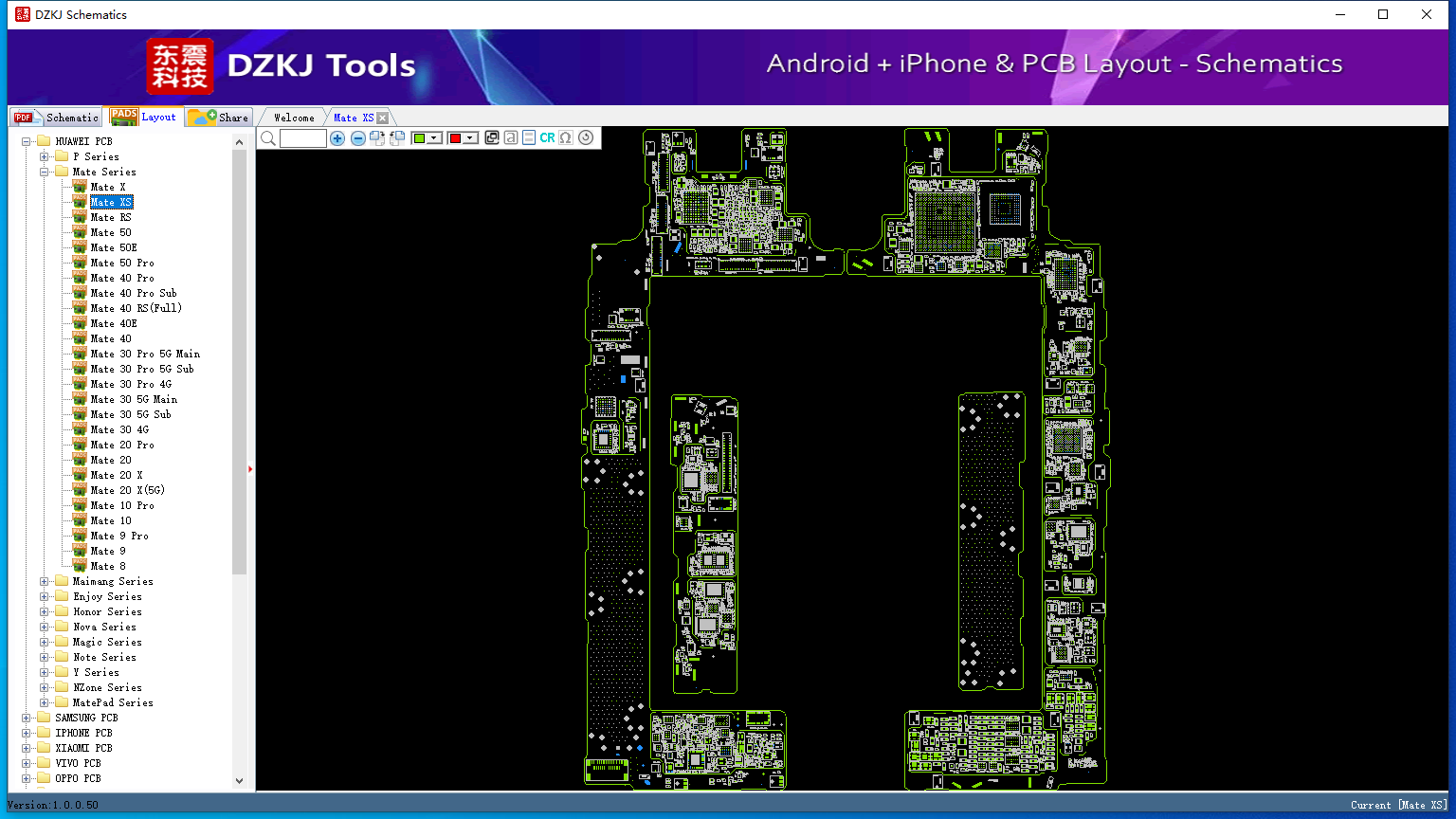1456x819 pixels.
Task: Click the Omega resistance icon
Action: pyautogui.click(x=566, y=138)
